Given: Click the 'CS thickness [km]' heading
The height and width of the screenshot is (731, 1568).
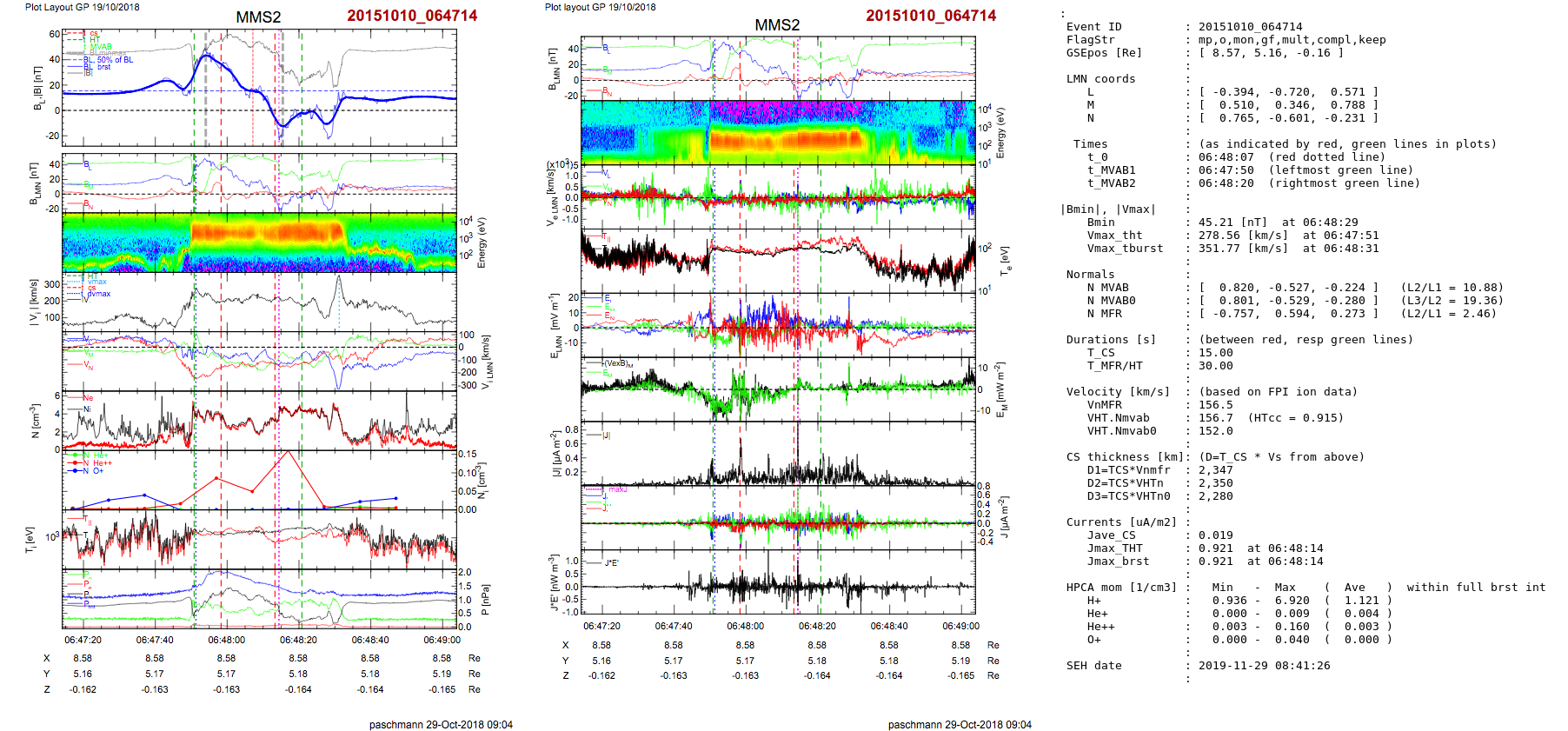Looking at the screenshot, I should point(1125,457).
